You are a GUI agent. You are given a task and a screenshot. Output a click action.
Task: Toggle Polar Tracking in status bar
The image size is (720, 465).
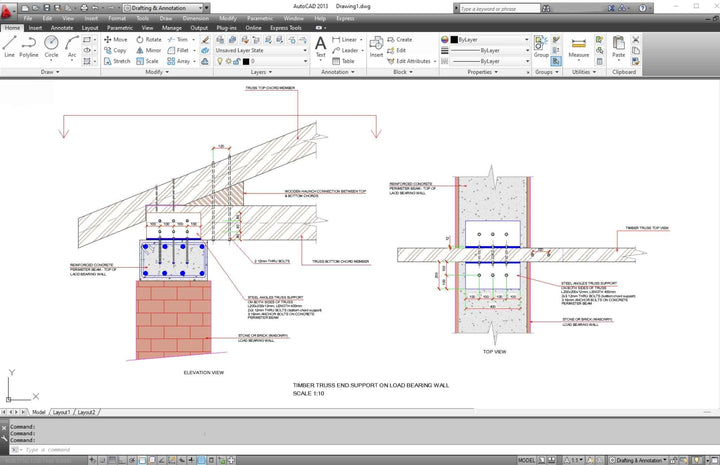click(x=132, y=459)
